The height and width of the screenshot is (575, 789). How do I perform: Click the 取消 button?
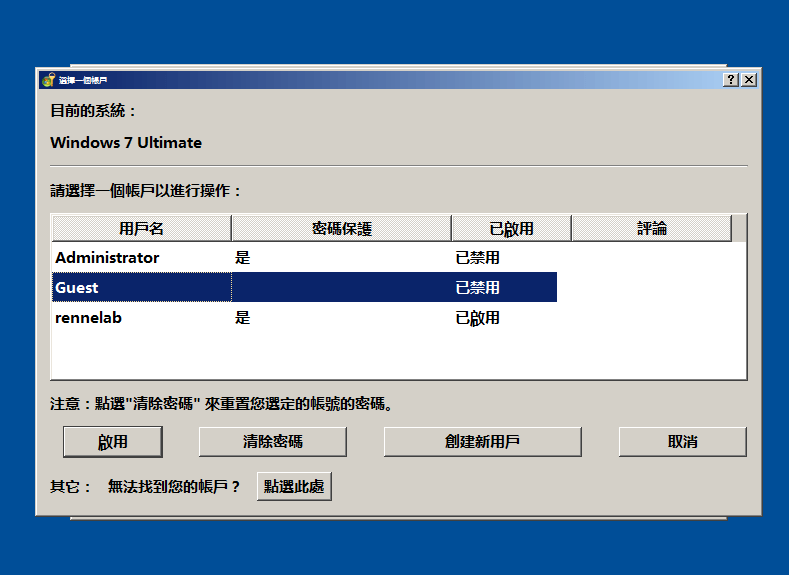tap(682, 442)
